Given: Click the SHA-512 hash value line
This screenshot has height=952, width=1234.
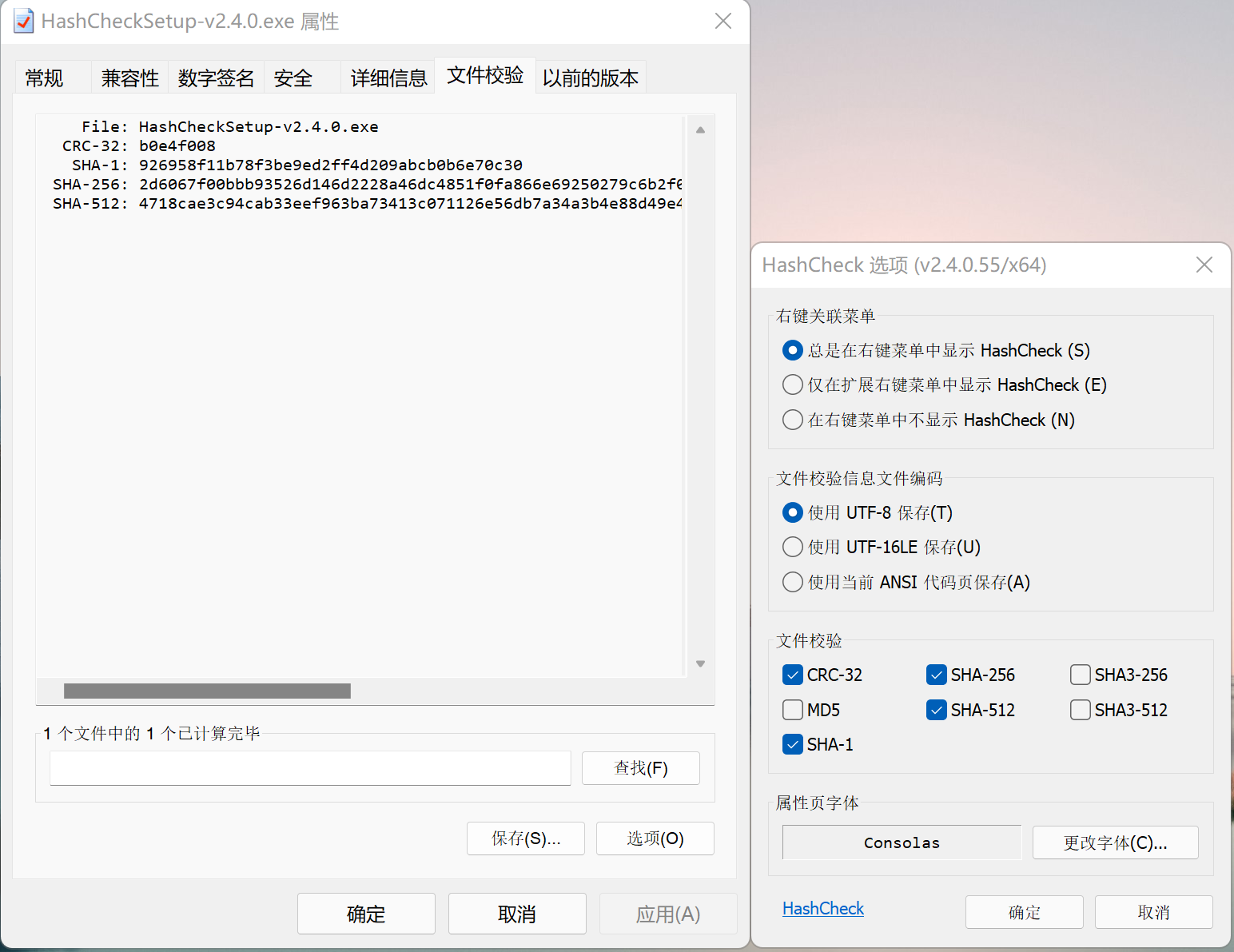Looking at the screenshot, I should [x=411, y=204].
